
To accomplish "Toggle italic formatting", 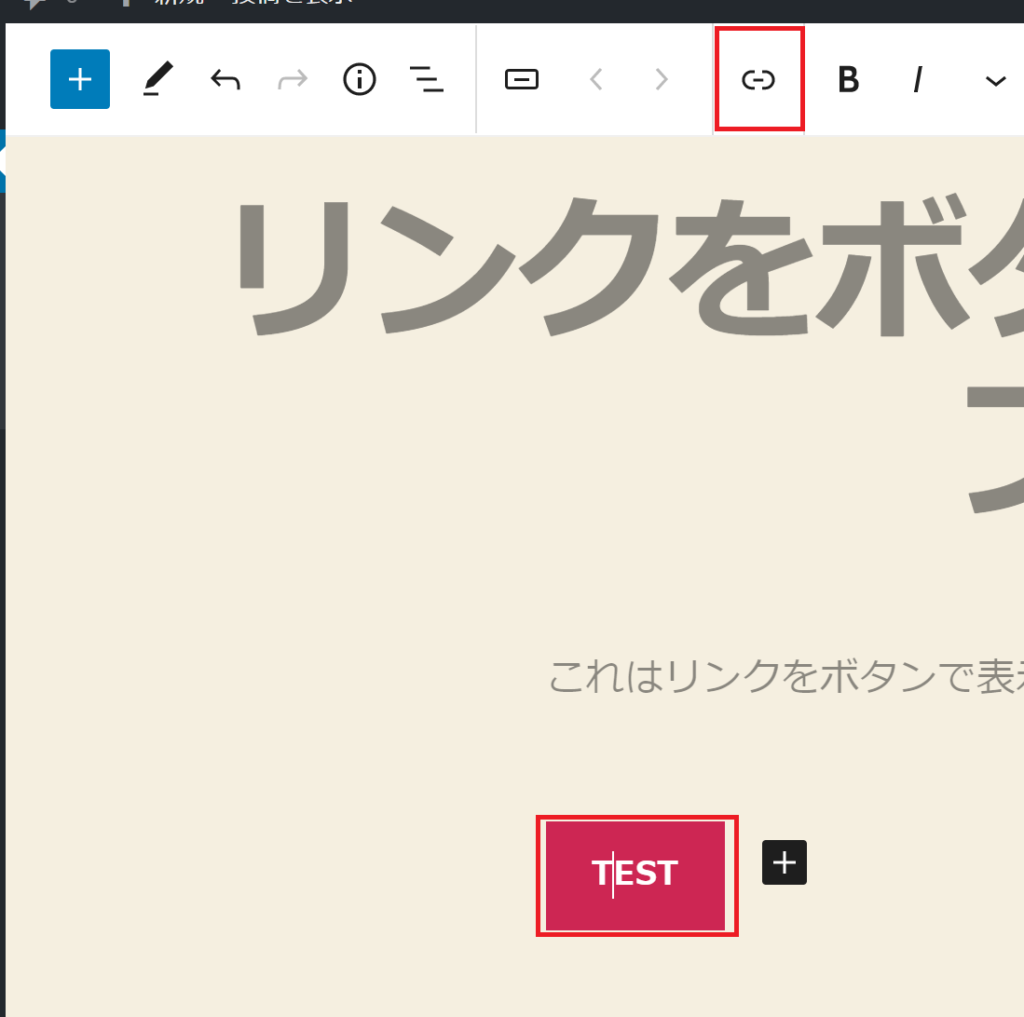I will (916, 80).
